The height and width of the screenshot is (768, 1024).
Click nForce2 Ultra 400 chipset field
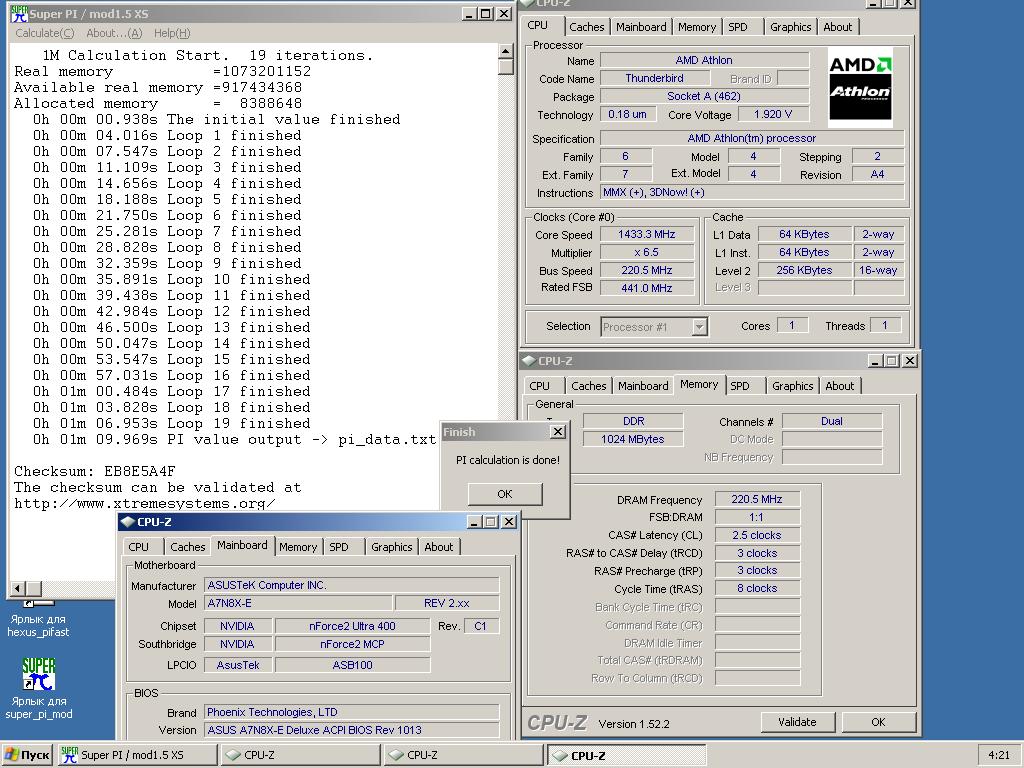[x=353, y=626]
